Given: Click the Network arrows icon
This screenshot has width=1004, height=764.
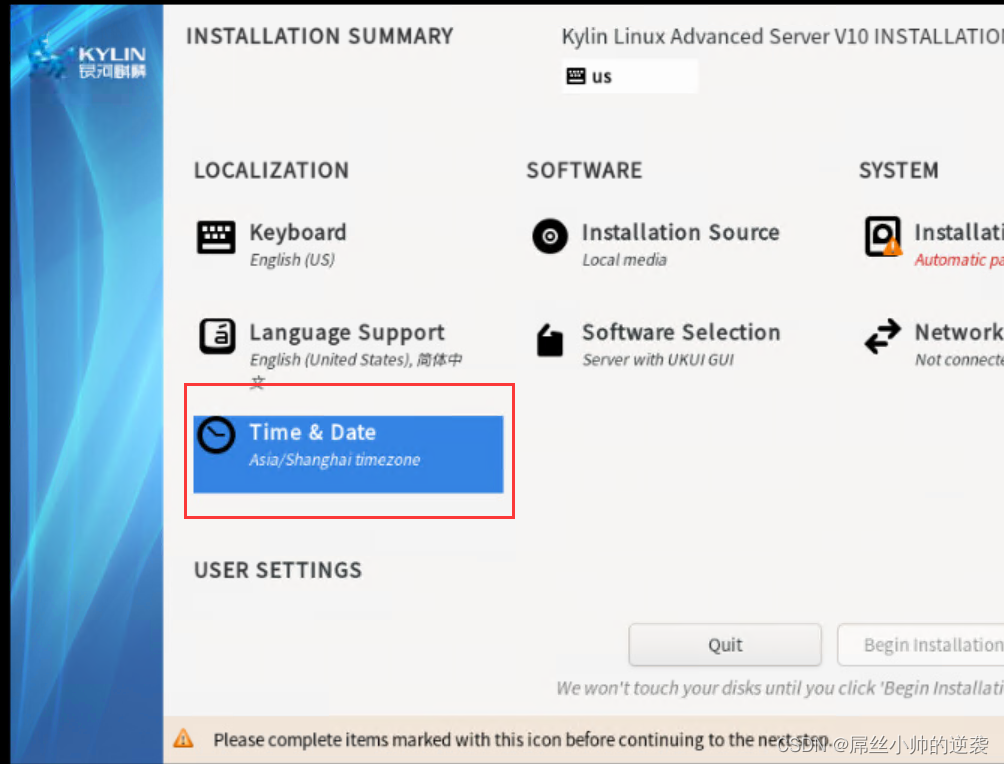Looking at the screenshot, I should (882, 338).
